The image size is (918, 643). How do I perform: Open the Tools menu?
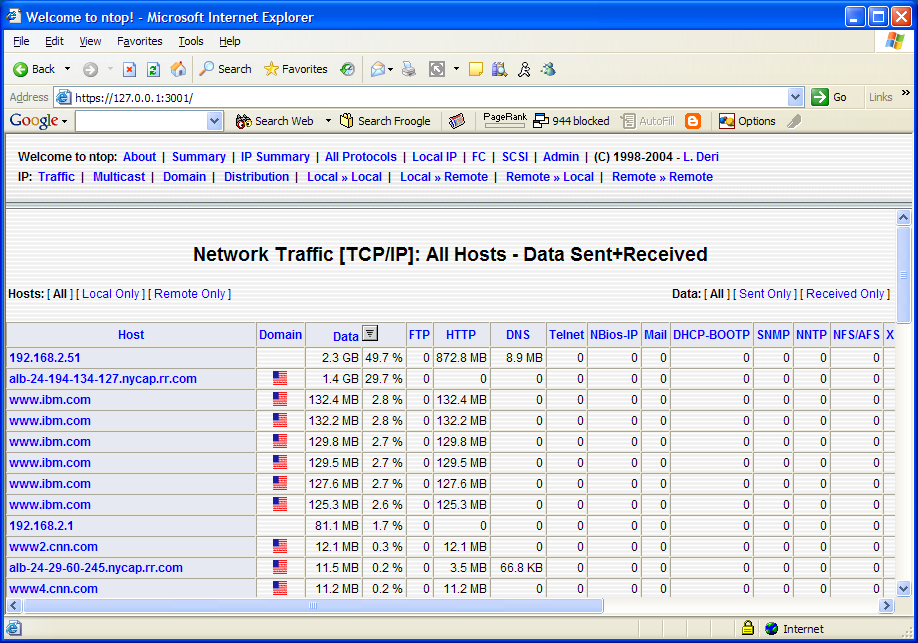click(190, 41)
